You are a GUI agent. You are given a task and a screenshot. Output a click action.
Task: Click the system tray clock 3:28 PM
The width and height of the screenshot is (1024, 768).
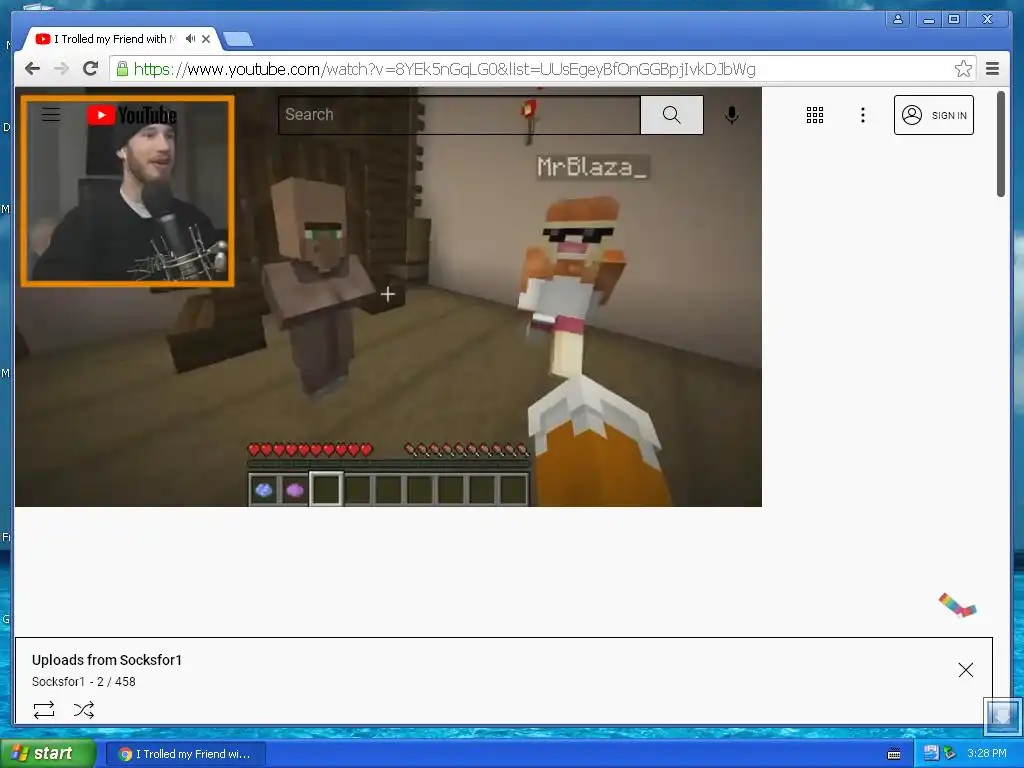pos(986,753)
